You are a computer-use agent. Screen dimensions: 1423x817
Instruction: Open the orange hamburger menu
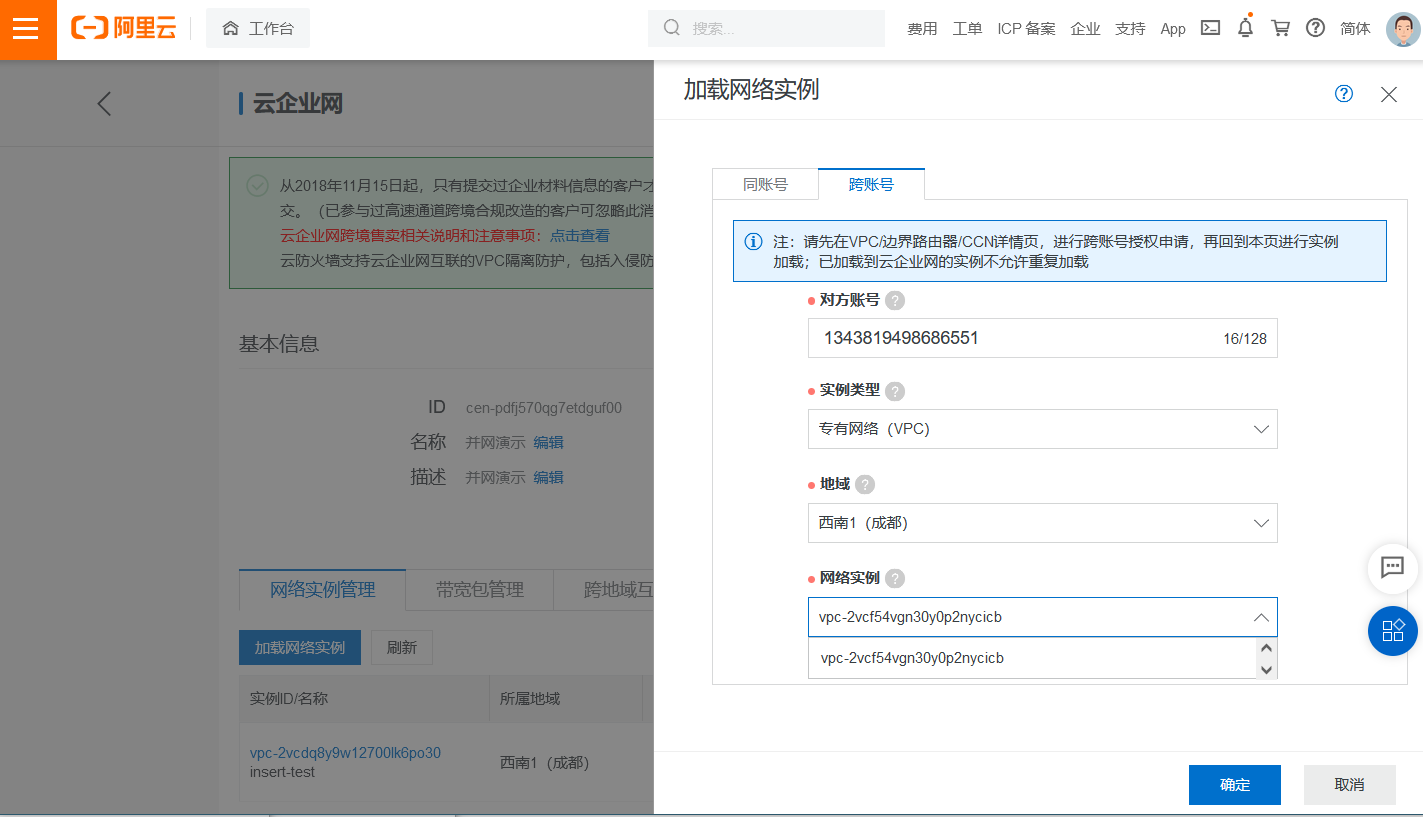(x=27, y=29)
